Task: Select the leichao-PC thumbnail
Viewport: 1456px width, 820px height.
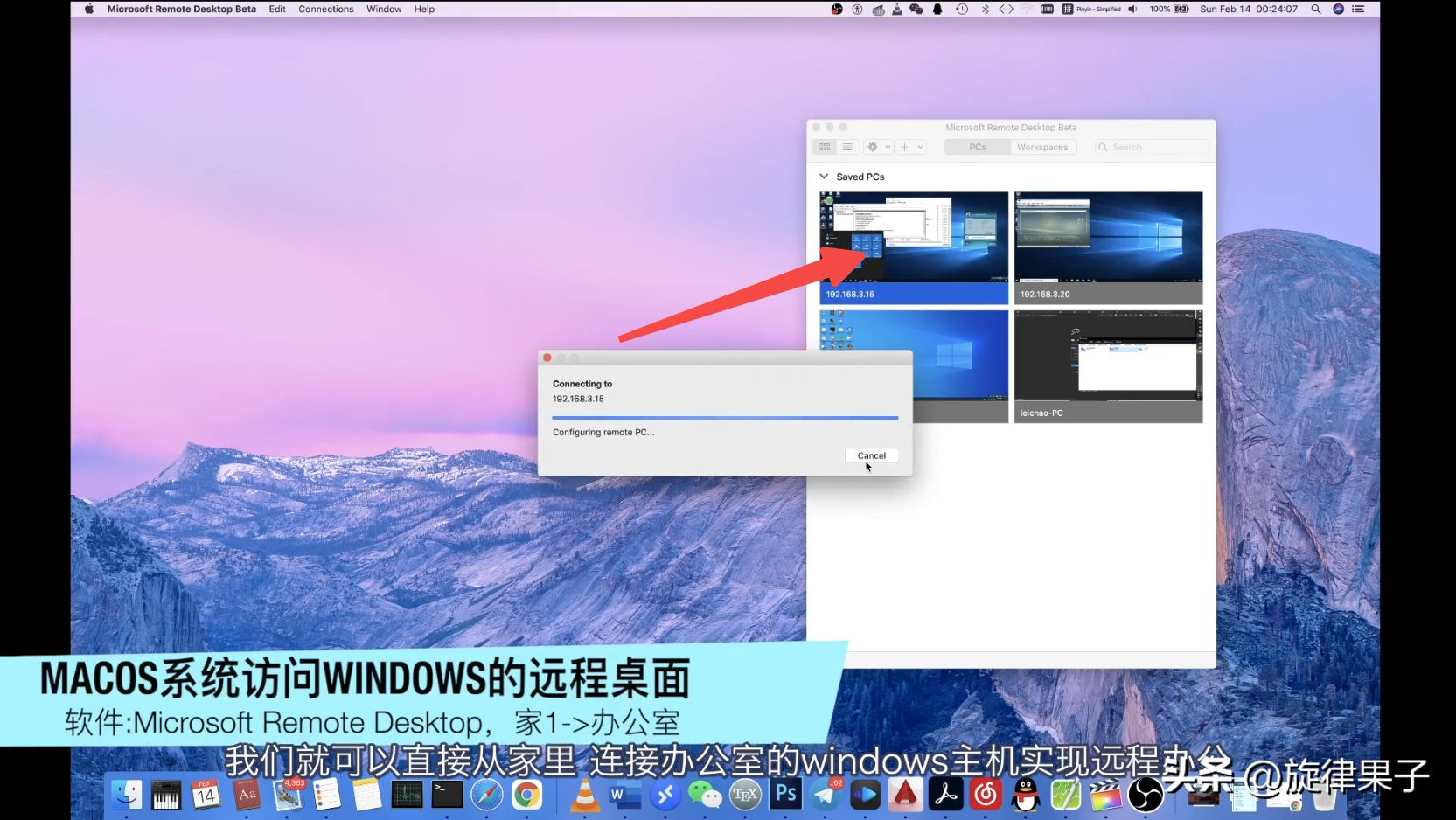Action: tap(1108, 366)
